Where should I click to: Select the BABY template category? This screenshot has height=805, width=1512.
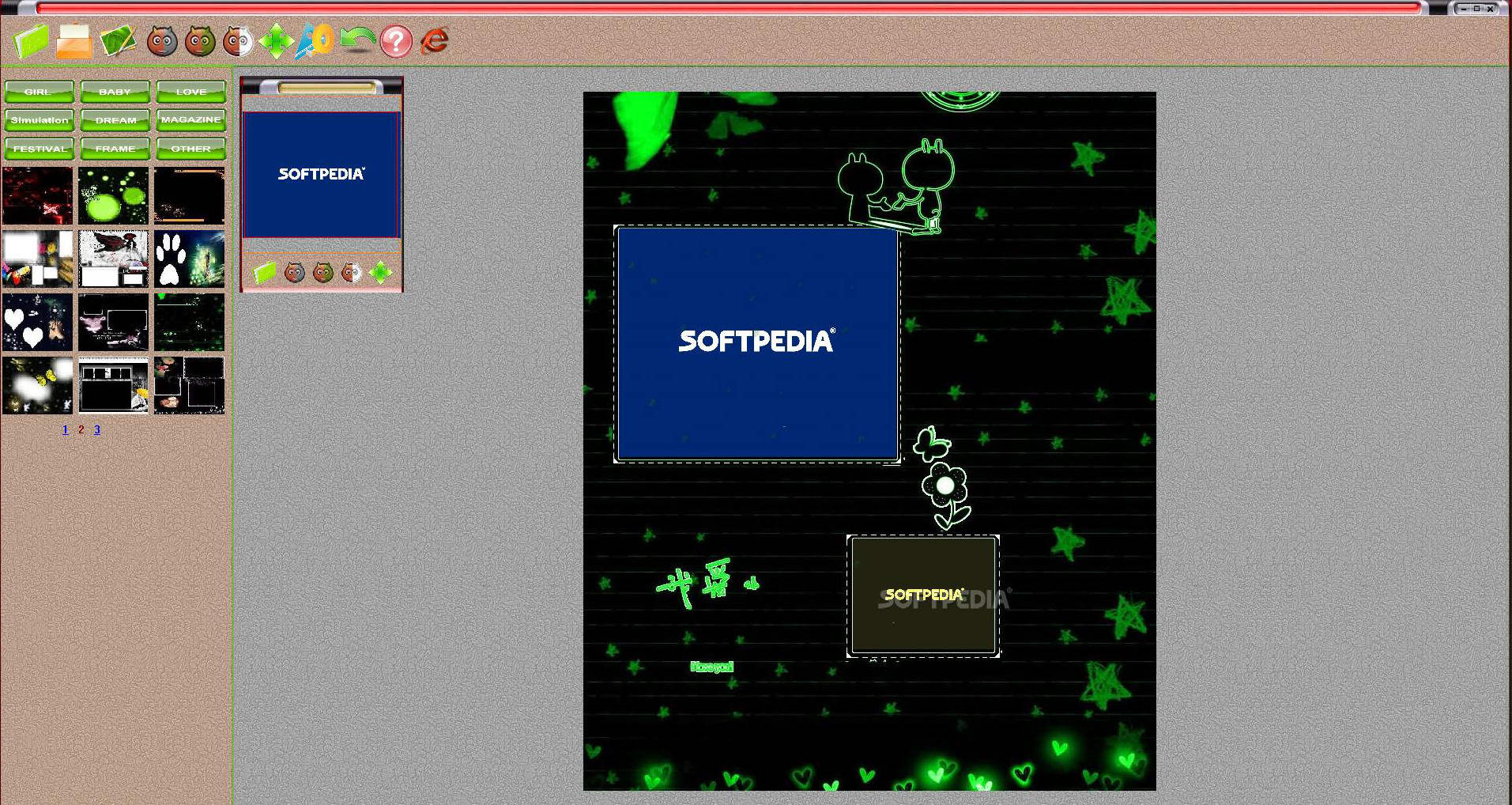pos(115,92)
